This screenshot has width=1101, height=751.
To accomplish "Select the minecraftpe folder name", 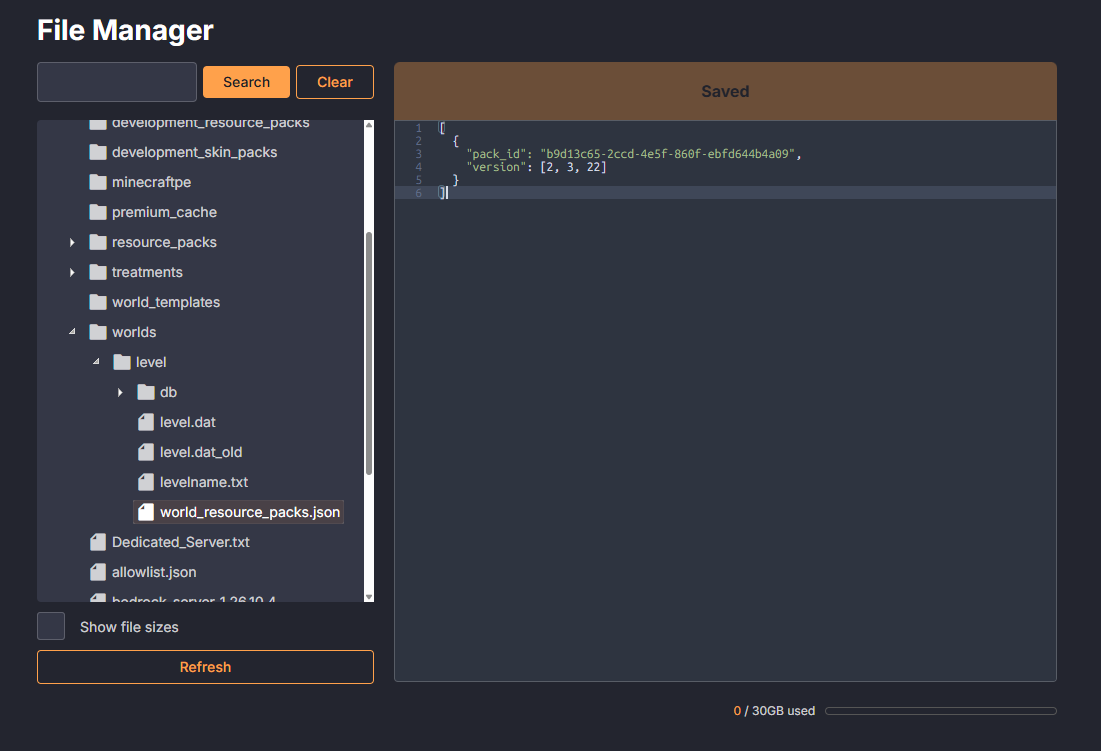I will tap(152, 182).
